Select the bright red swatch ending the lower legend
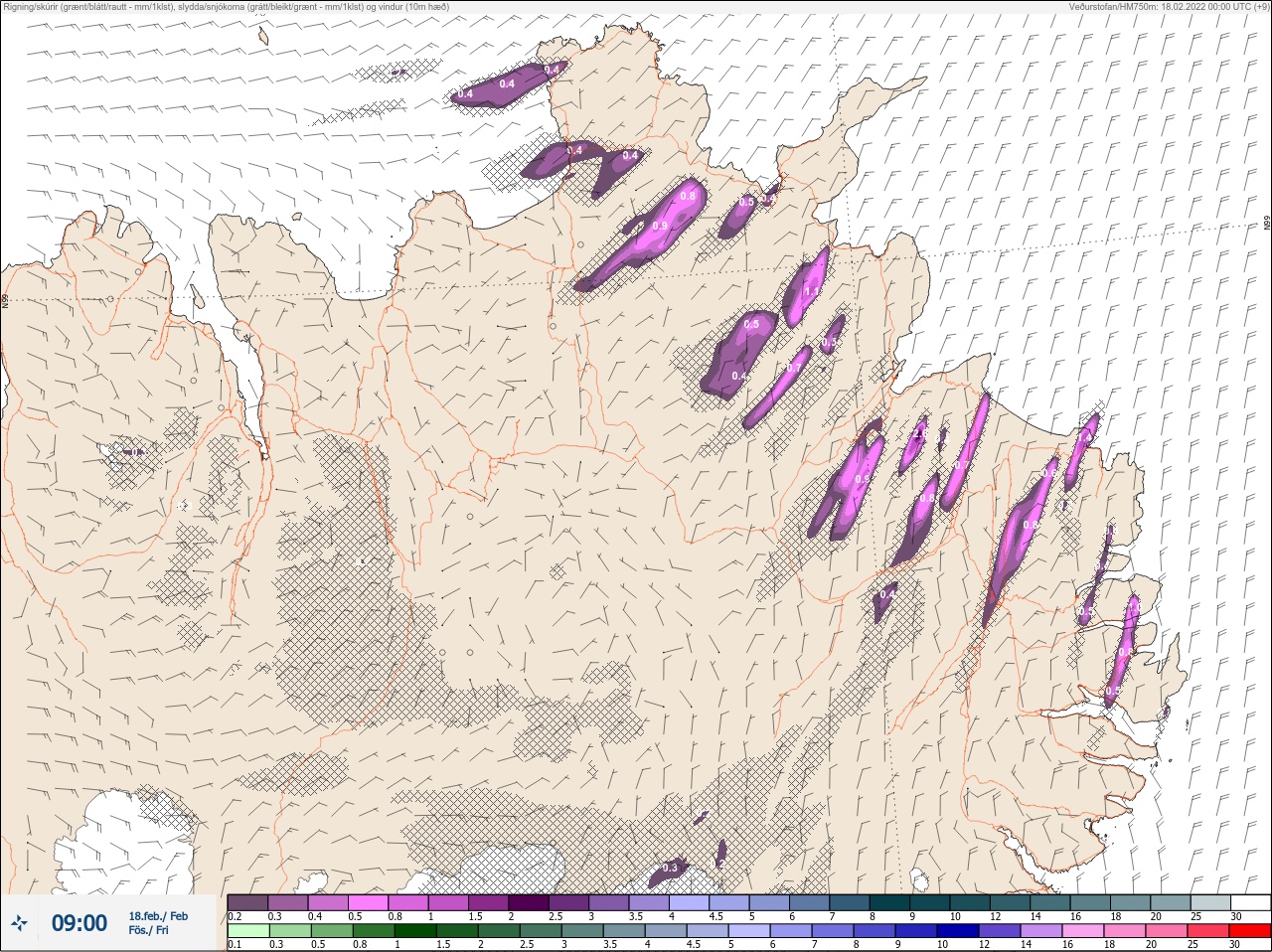The height and width of the screenshot is (952, 1272). (x=1250, y=931)
